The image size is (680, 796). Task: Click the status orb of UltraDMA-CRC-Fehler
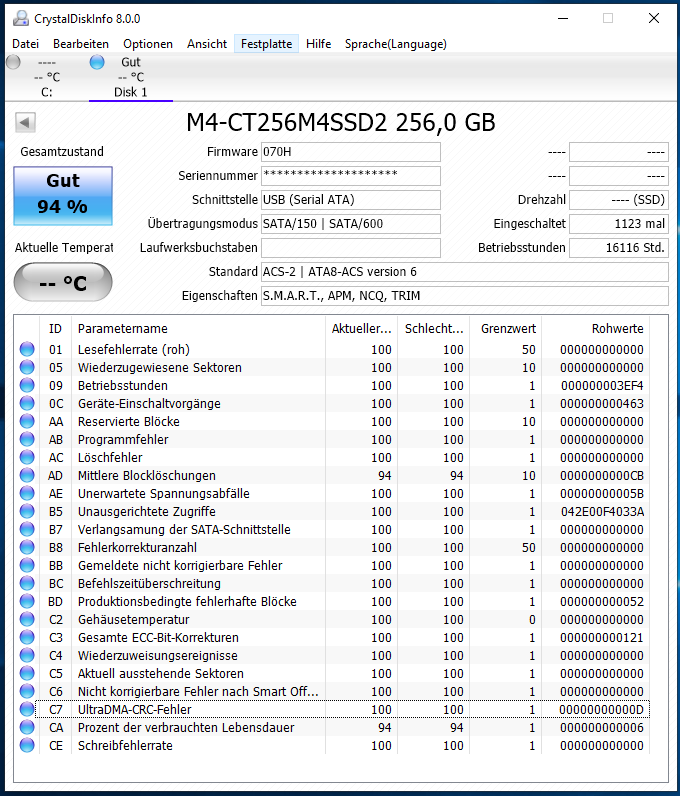(x=27, y=709)
